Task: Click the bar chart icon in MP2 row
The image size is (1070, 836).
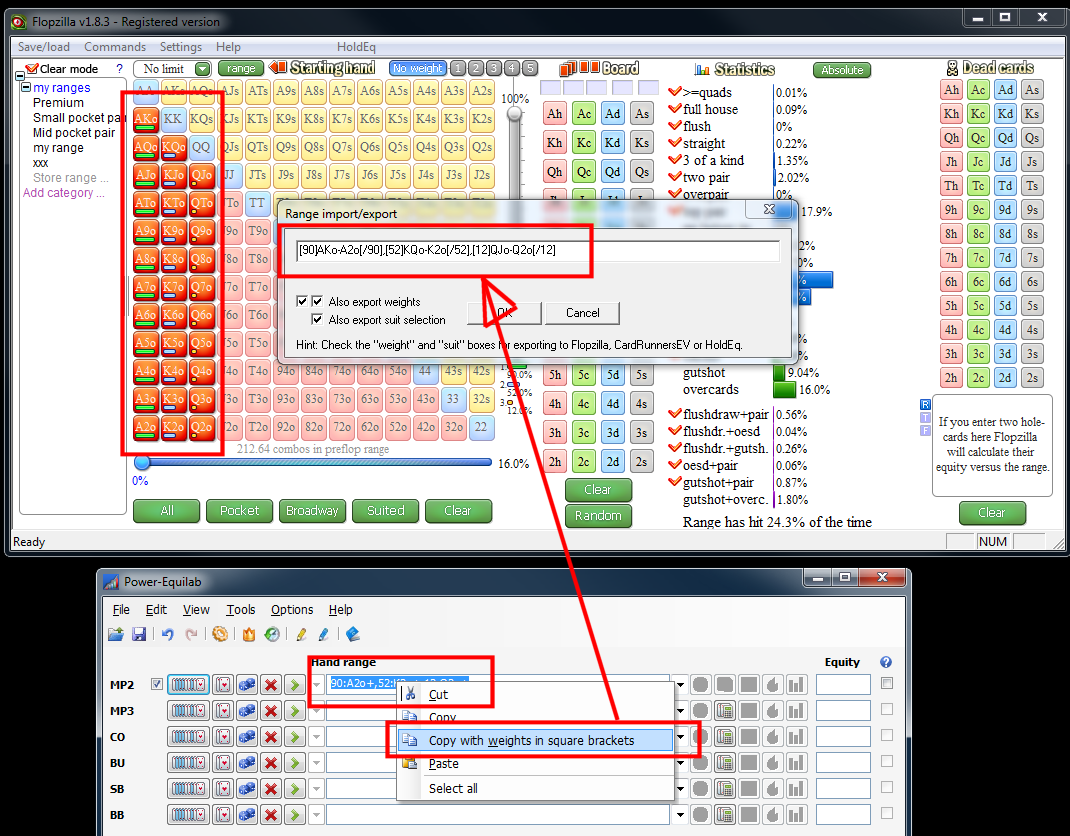Action: pyautogui.click(x=796, y=684)
